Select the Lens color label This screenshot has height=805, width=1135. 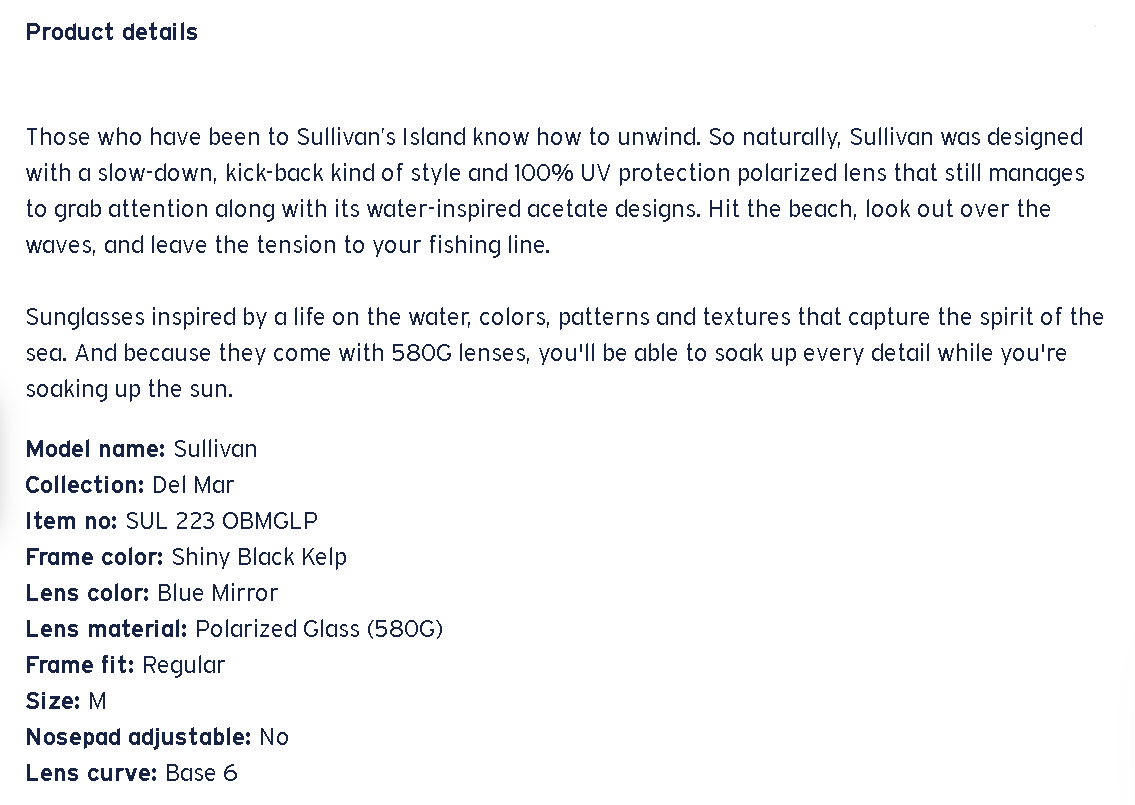[88, 593]
